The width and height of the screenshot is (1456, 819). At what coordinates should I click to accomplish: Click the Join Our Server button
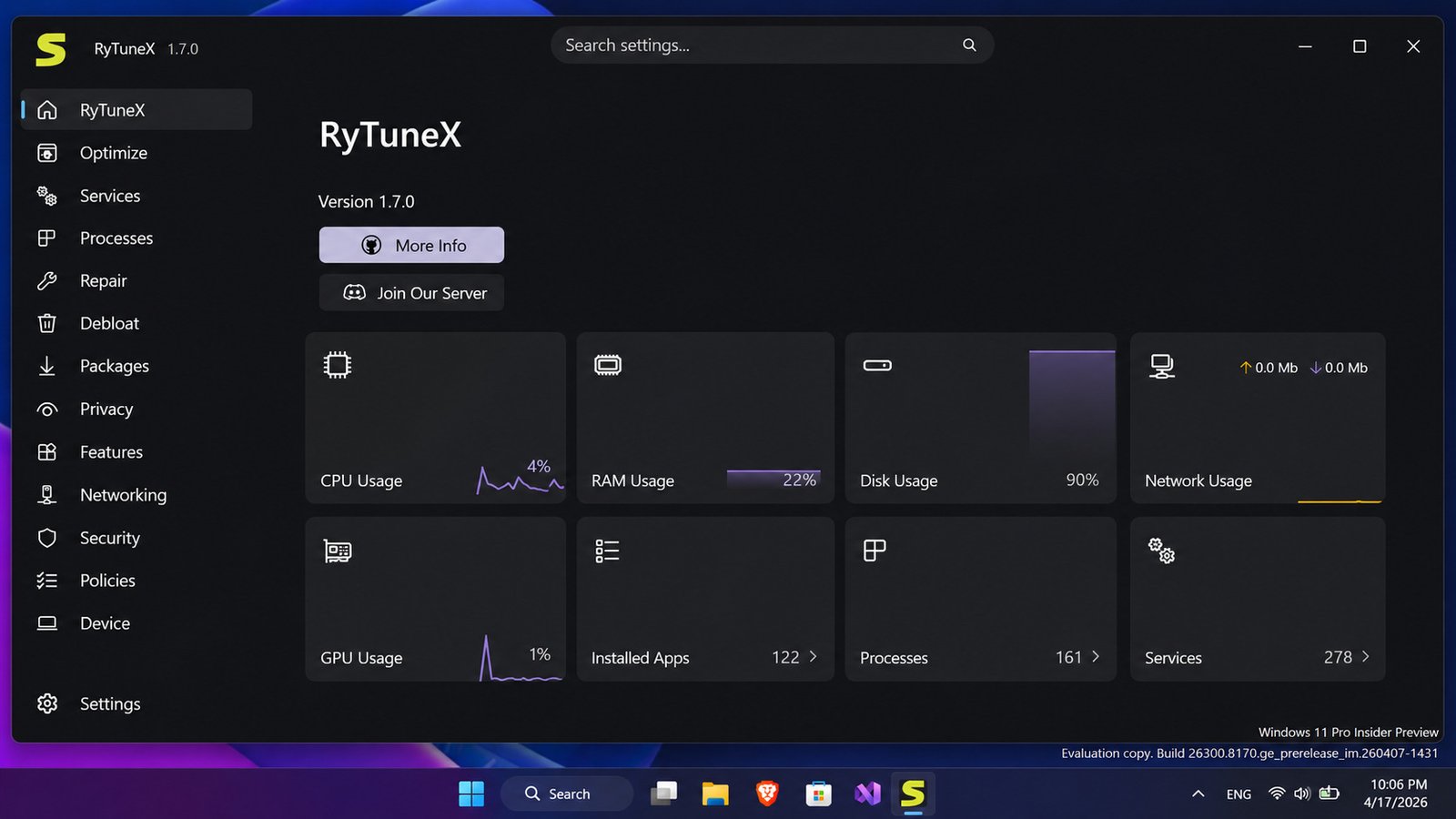[x=411, y=293]
